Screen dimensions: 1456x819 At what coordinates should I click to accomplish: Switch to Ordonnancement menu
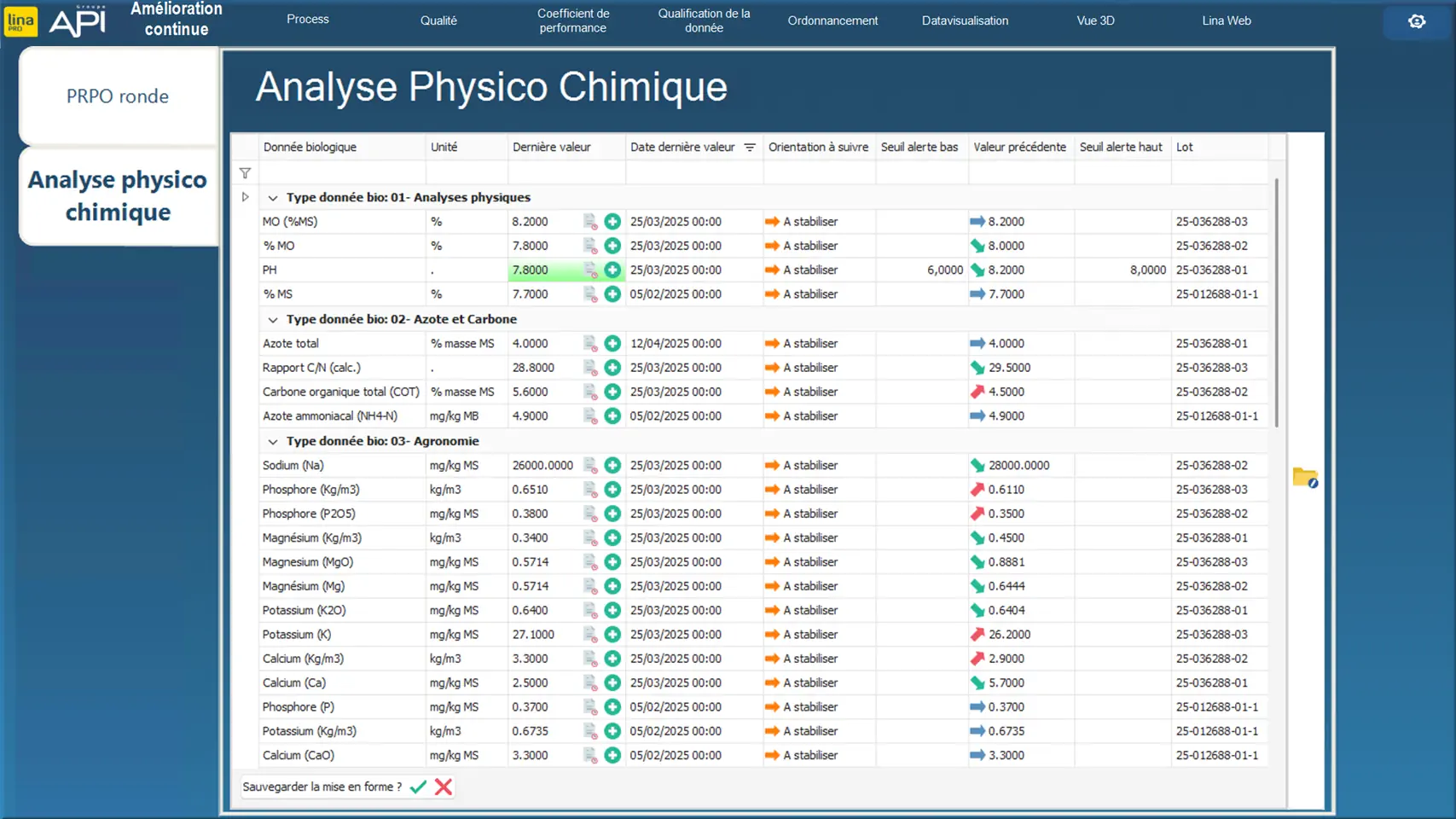click(x=832, y=20)
